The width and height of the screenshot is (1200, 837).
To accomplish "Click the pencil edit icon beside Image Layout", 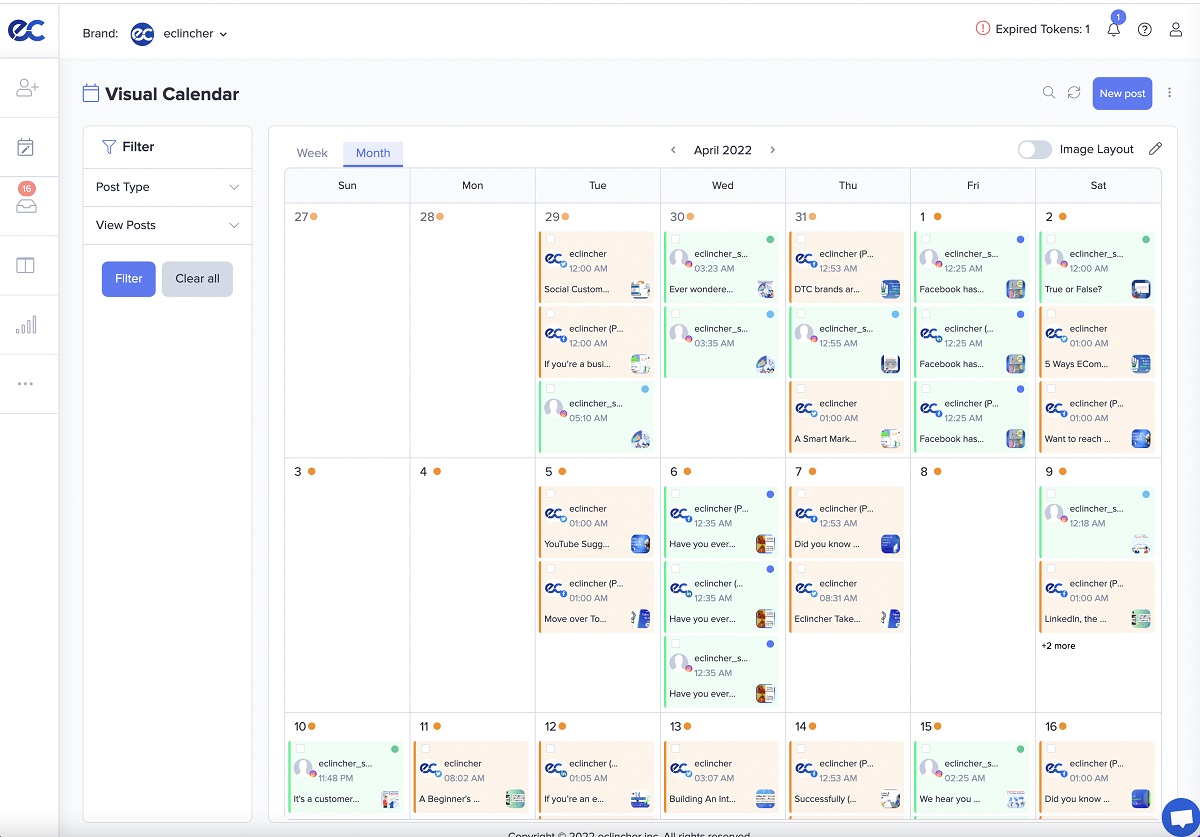I will pos(1155,148).
